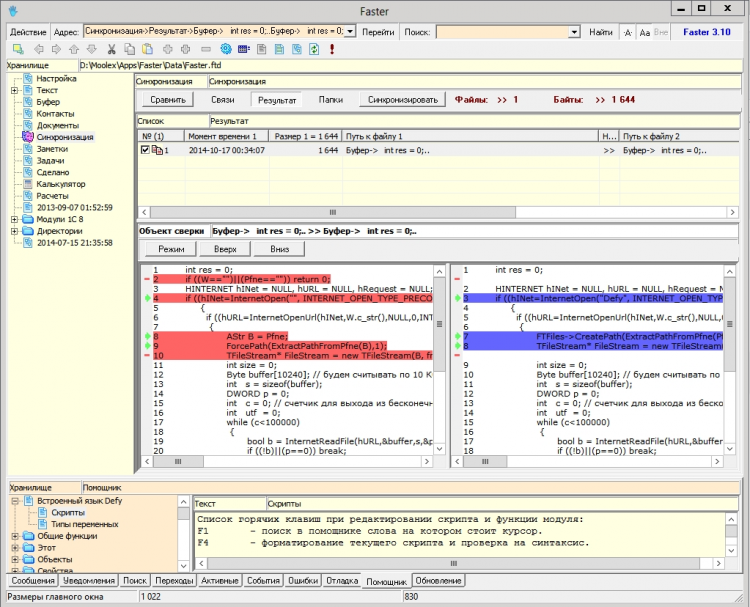The width and height of the screenshot is (750, 607).
Task: Click the Paste clipboard icon
Action: [147, 49]
